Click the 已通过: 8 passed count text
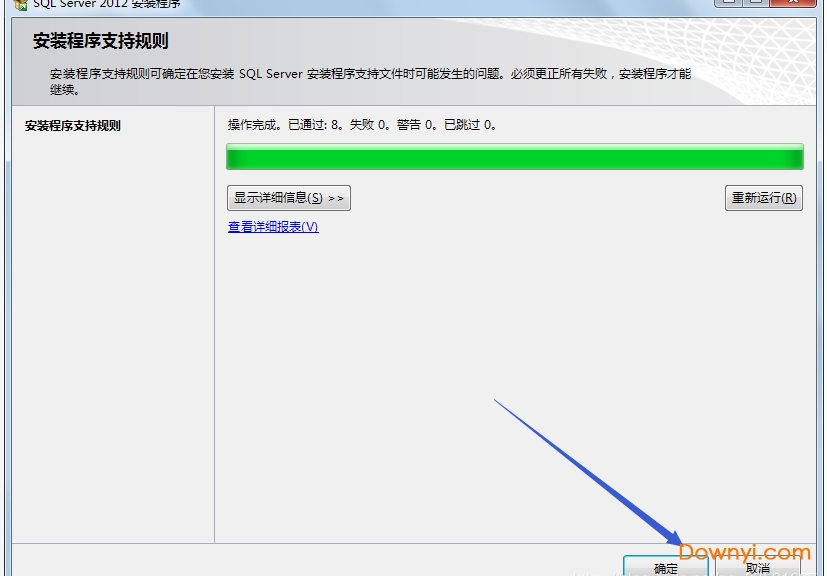The image size is (827, 576). pos(315,125)
